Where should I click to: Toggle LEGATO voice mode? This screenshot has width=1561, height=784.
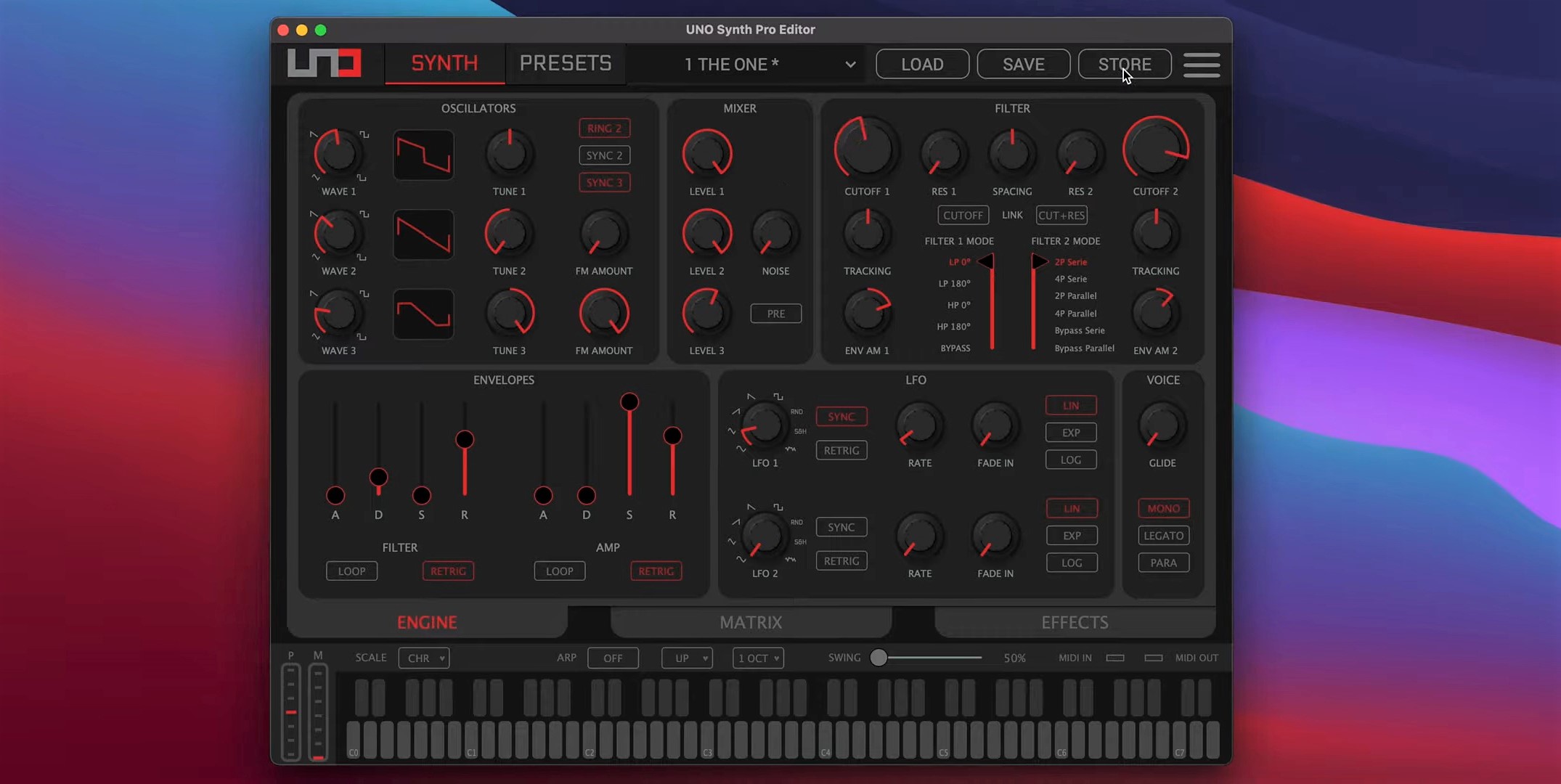pyautogui.click(x=1163, y=536)
